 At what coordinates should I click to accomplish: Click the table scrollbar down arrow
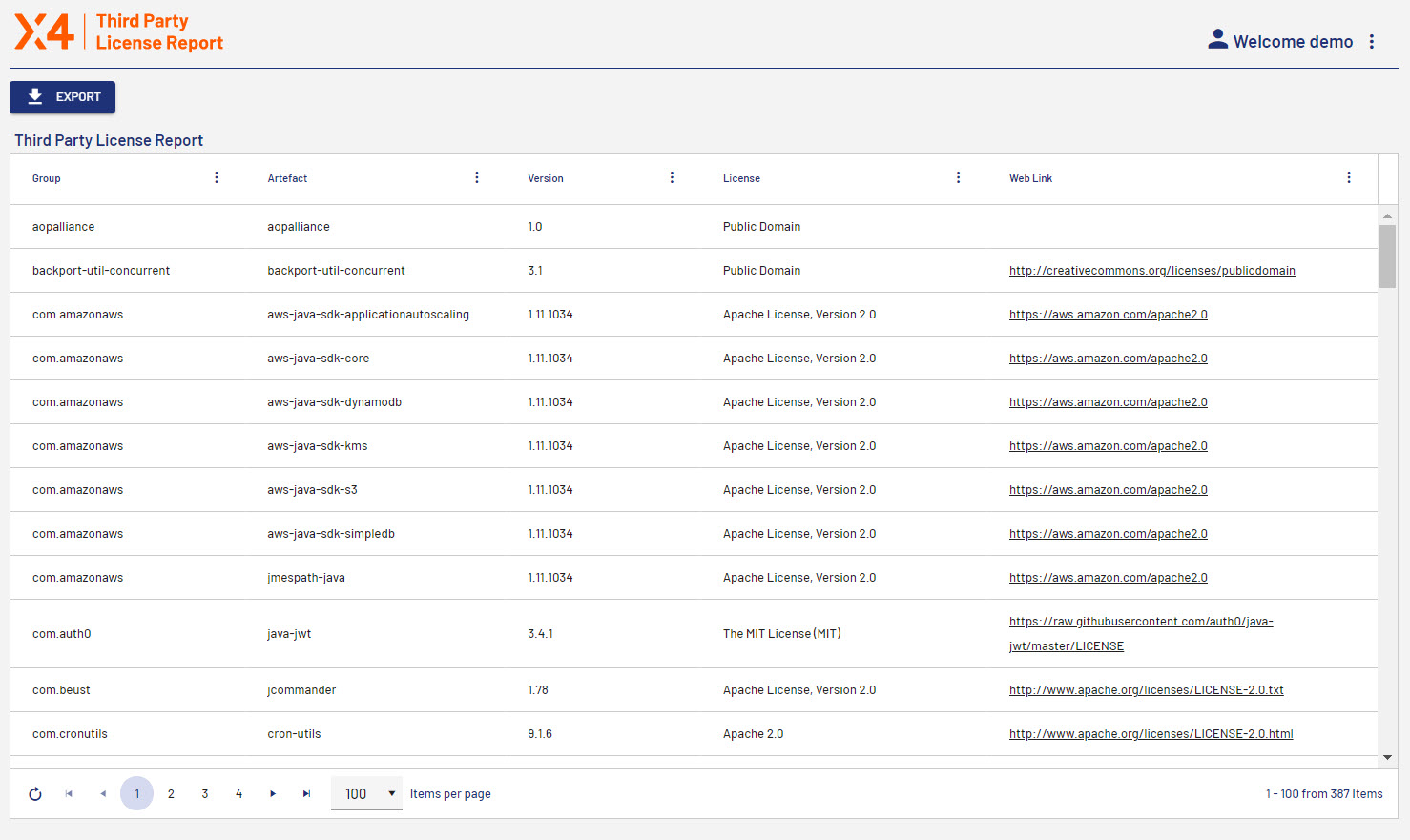[x=1387, y=758]
